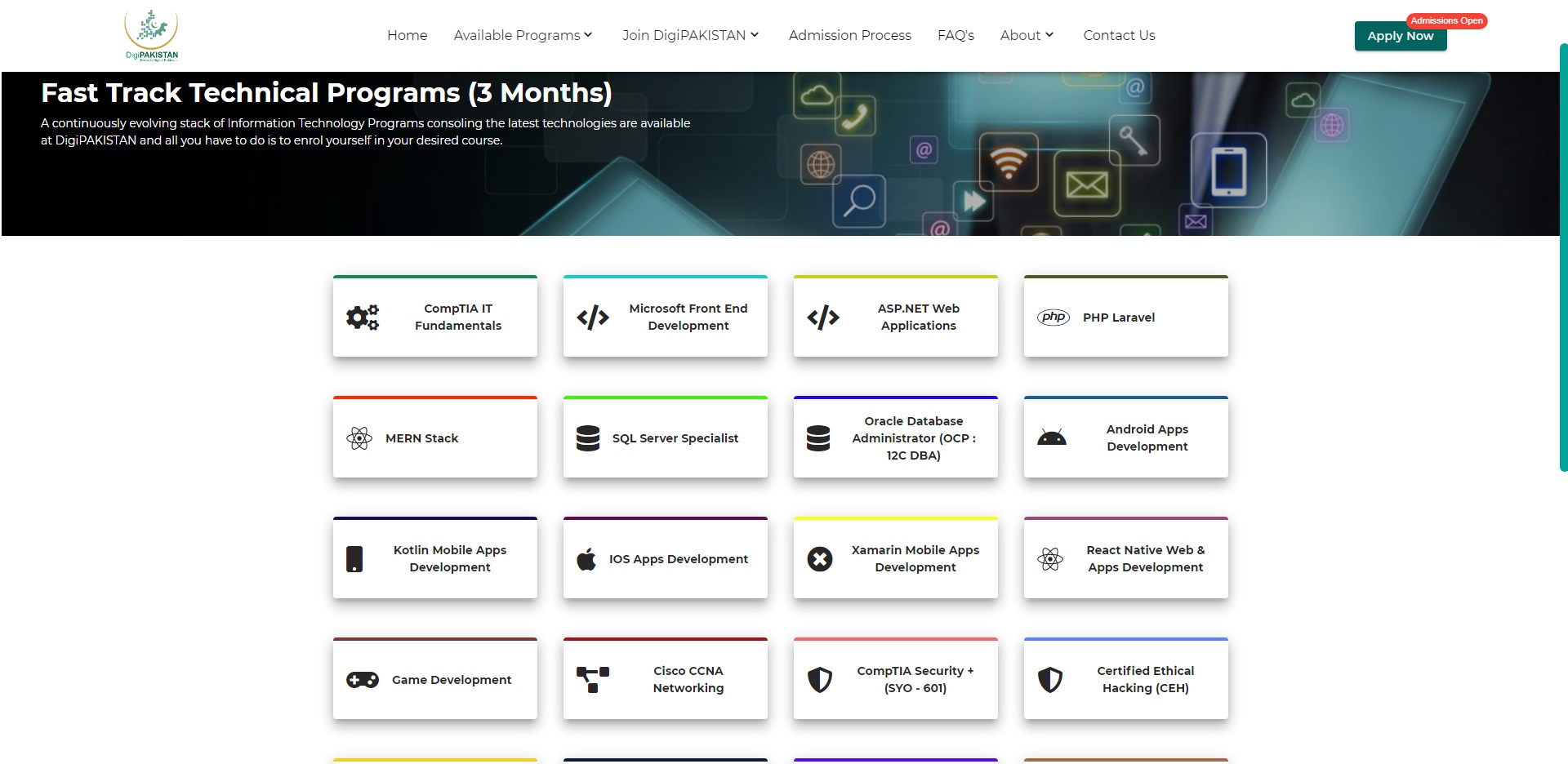Image resolution: width=1568 pixels, height=764 pixels.
Task: Open the PHP Laravel course
Action: point(1126,316)
